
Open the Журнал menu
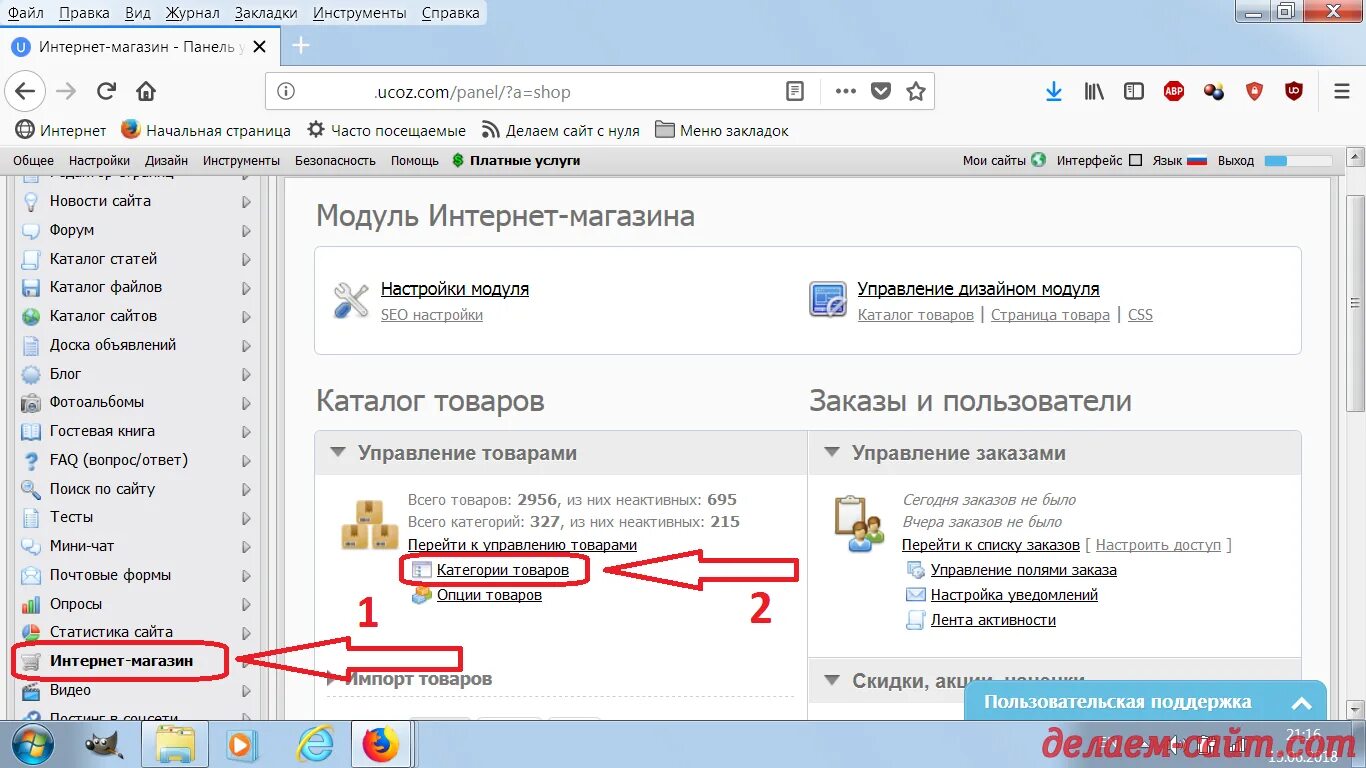pyautogui.click(x=193, y=13)
